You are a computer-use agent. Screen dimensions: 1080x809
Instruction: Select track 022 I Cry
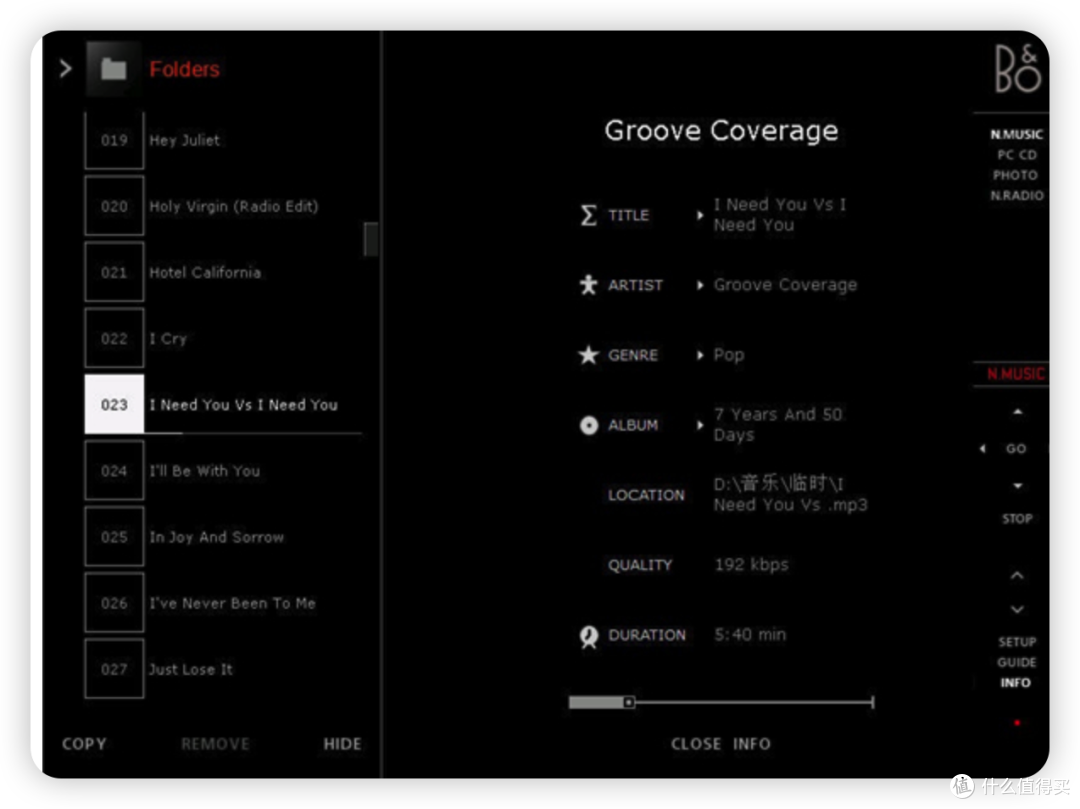222,339
